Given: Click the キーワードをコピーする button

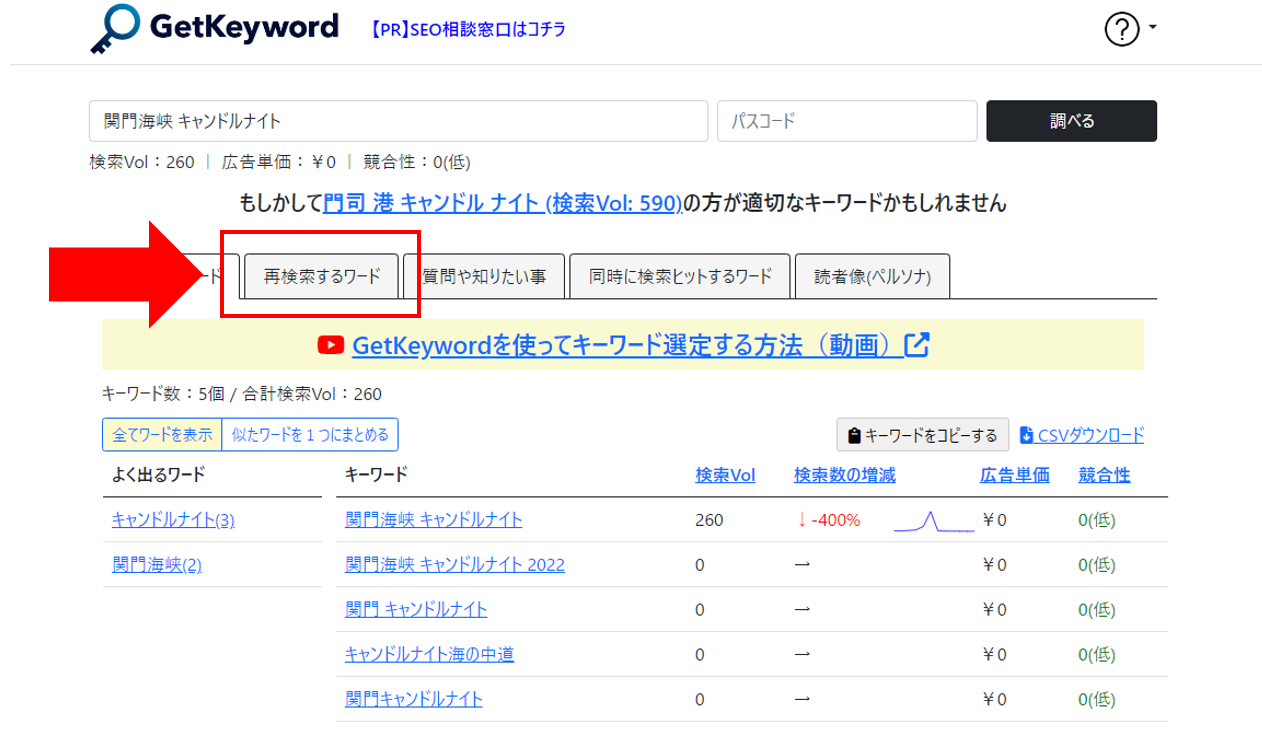Looking at the screenshot, I should (923, 435).
